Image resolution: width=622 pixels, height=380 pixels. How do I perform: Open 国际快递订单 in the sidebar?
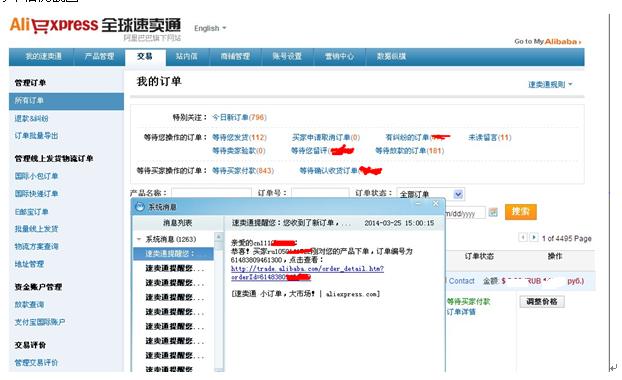tap(36, 194)
